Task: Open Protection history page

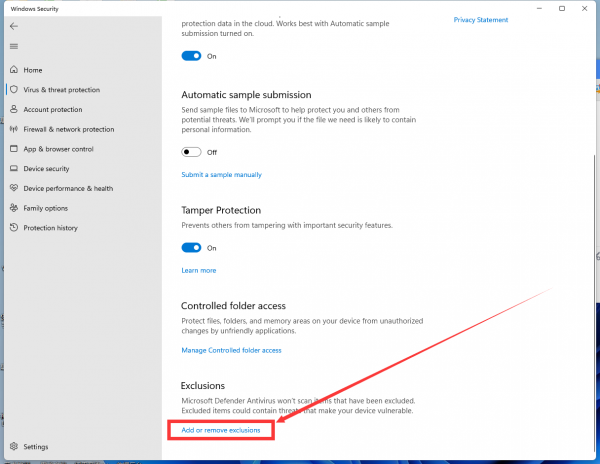Action: [x=51, y=228]
